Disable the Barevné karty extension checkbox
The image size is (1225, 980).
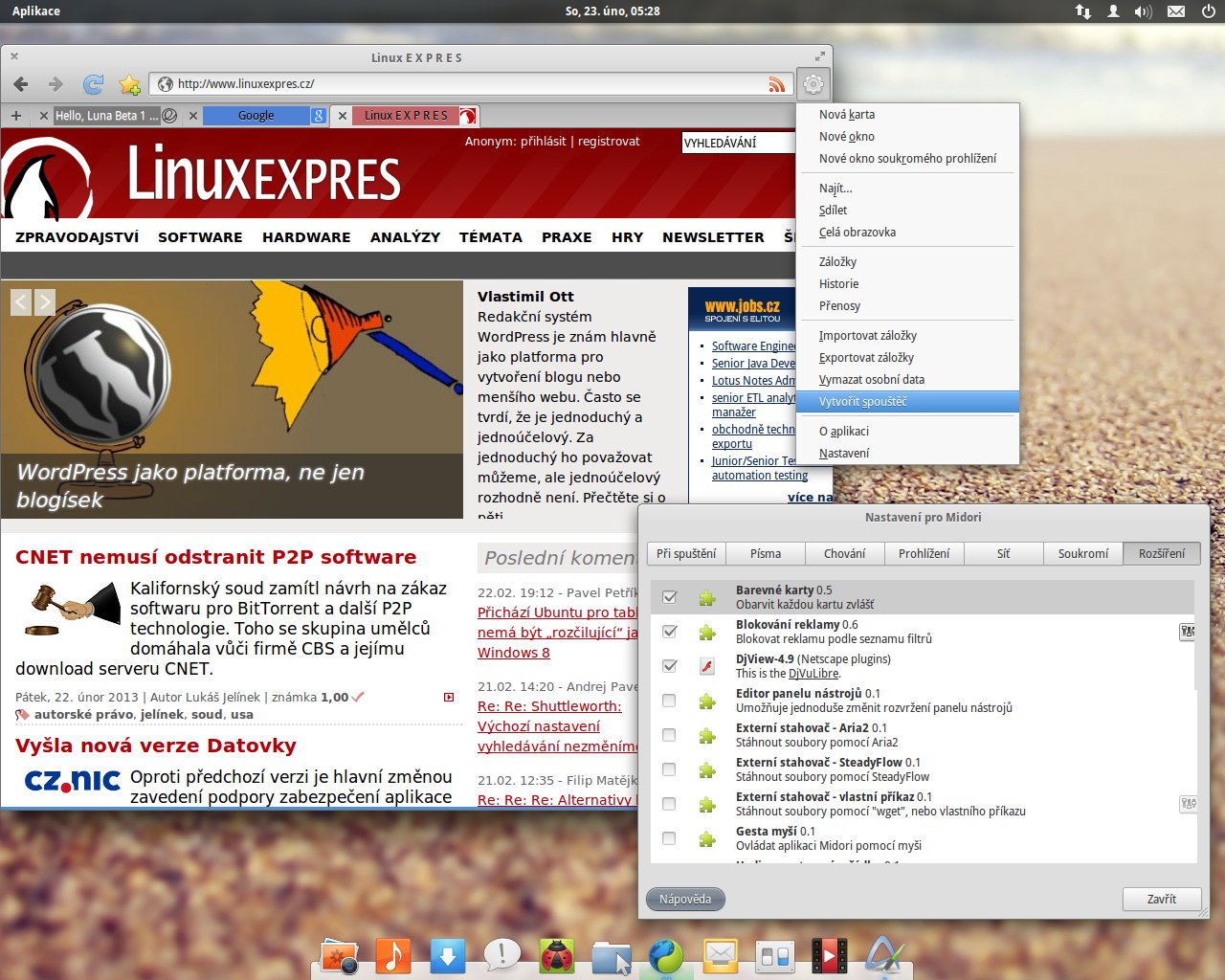[670, 597]
